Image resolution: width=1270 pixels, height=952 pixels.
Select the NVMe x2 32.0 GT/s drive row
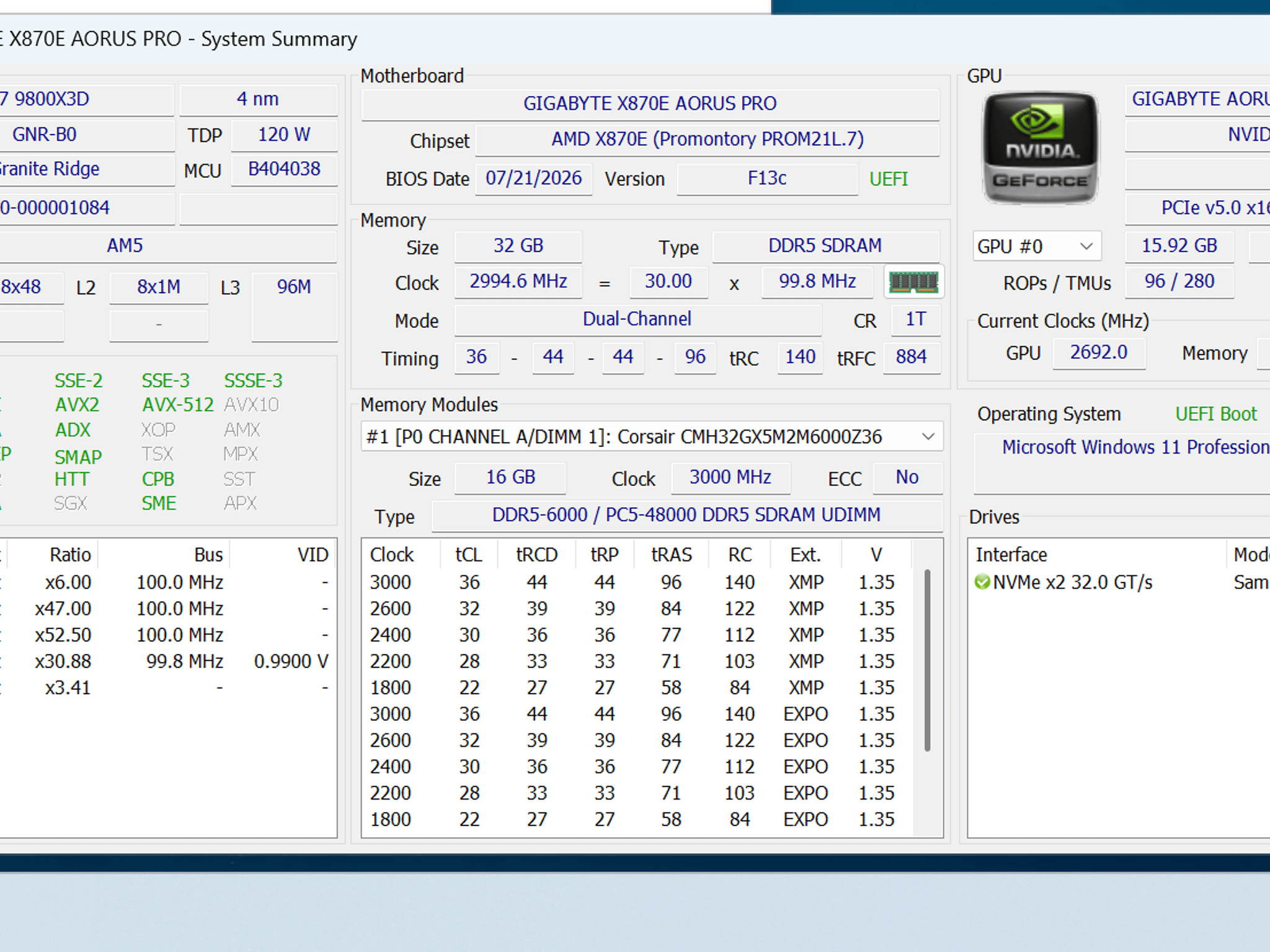(x=1119, y=583)
